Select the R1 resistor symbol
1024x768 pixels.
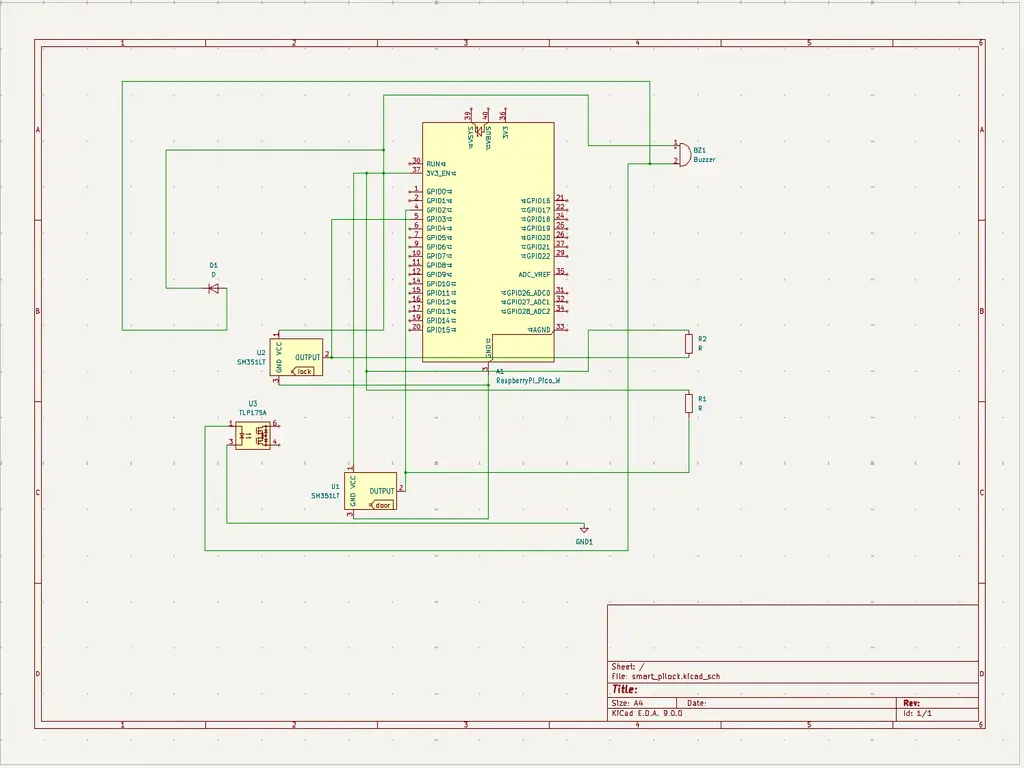[688, 404]
